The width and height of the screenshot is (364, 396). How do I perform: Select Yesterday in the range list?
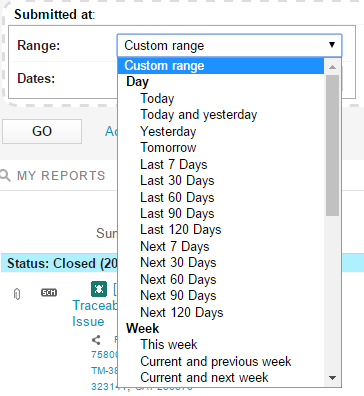(x=168, y=131)
